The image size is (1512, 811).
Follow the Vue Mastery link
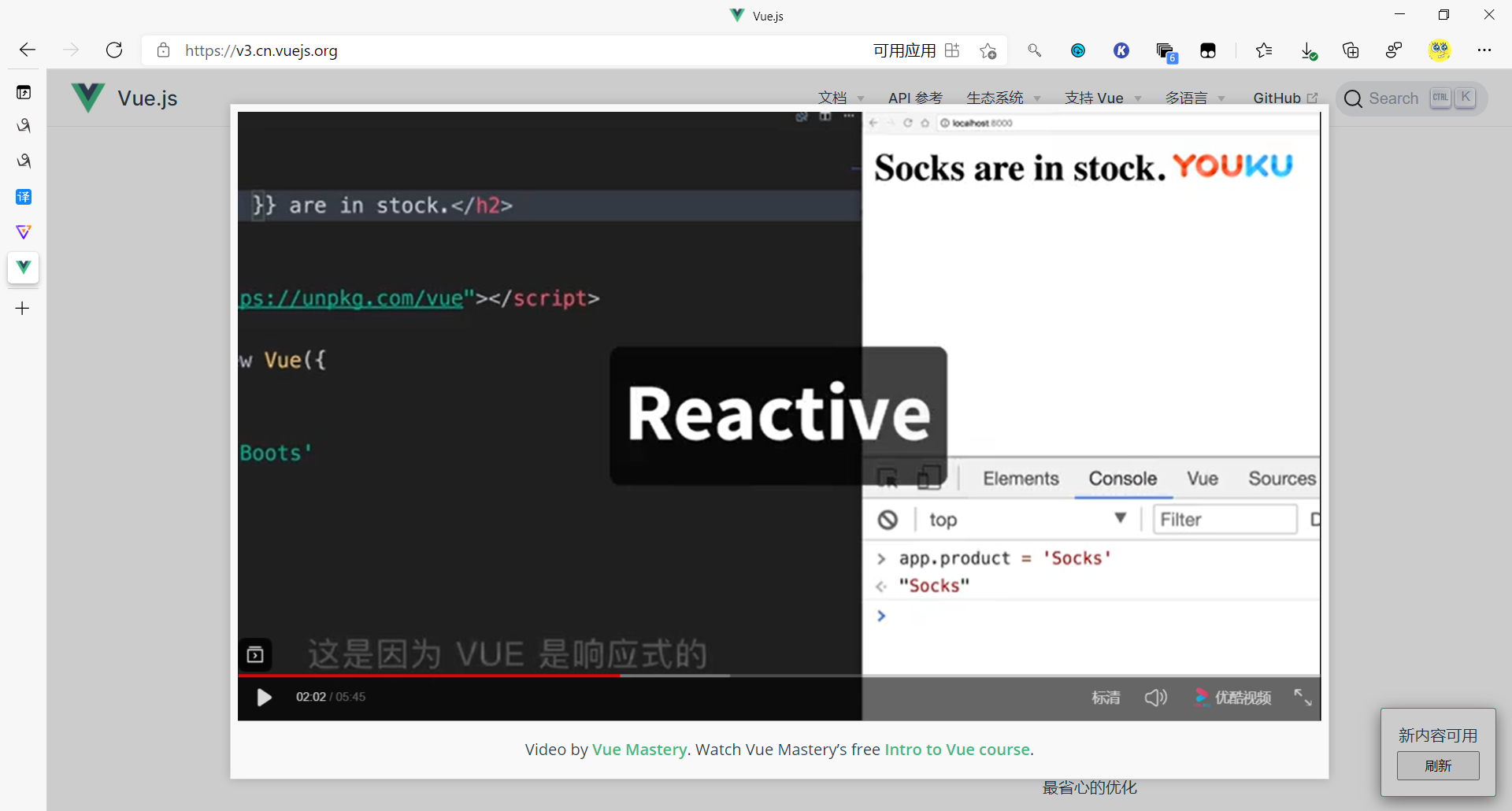tap(639, 750)
